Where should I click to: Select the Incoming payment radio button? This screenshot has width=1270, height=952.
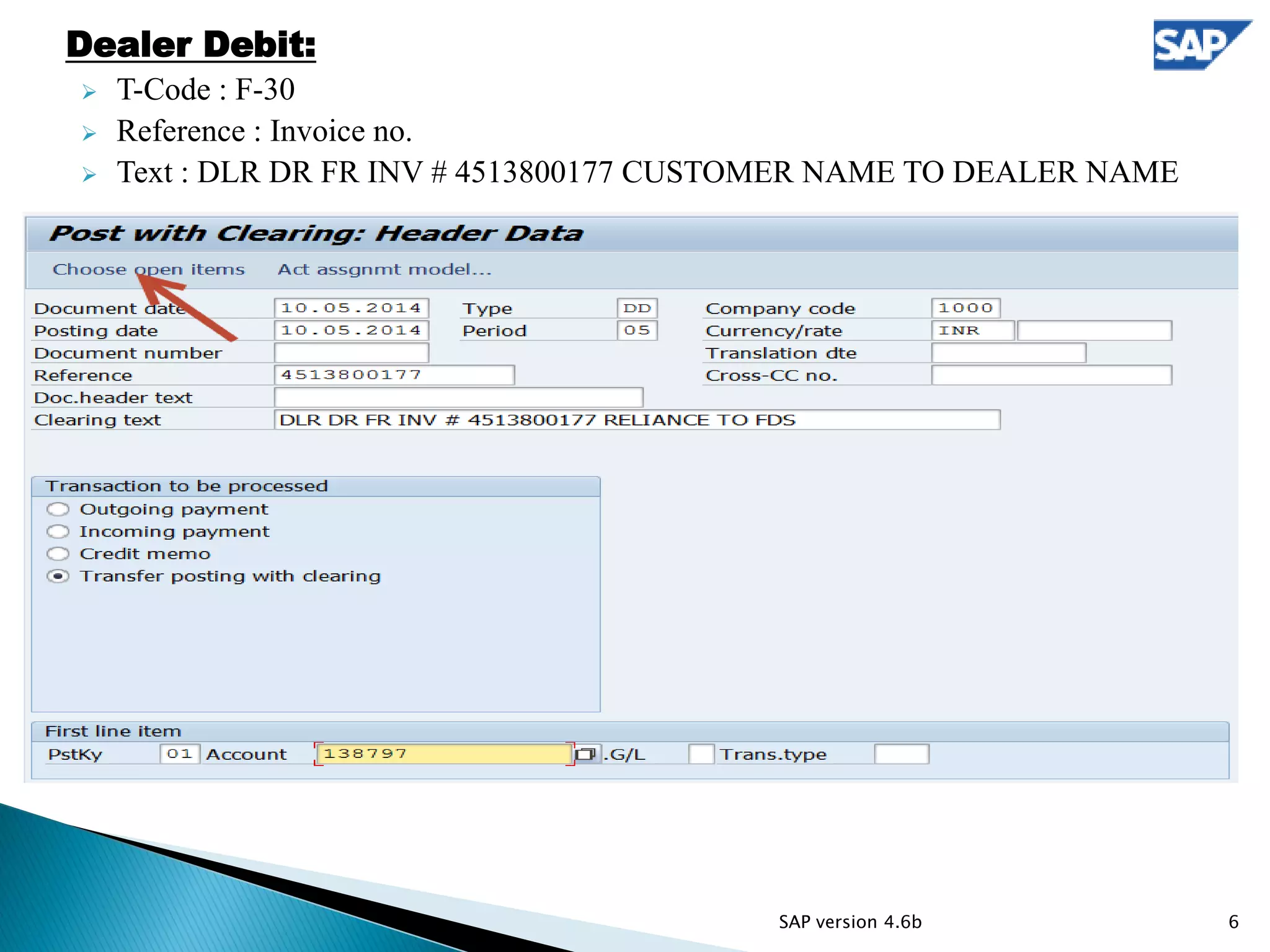point(58,532)
